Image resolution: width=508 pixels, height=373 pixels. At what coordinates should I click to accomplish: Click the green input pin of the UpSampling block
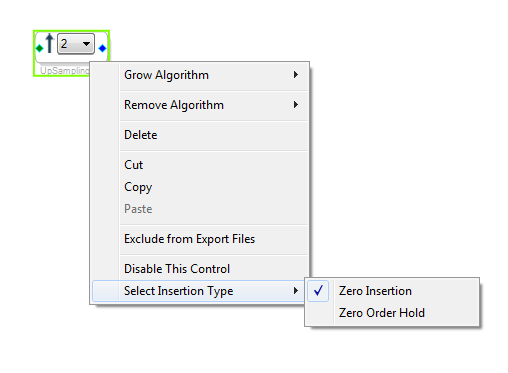coord(39,49)
